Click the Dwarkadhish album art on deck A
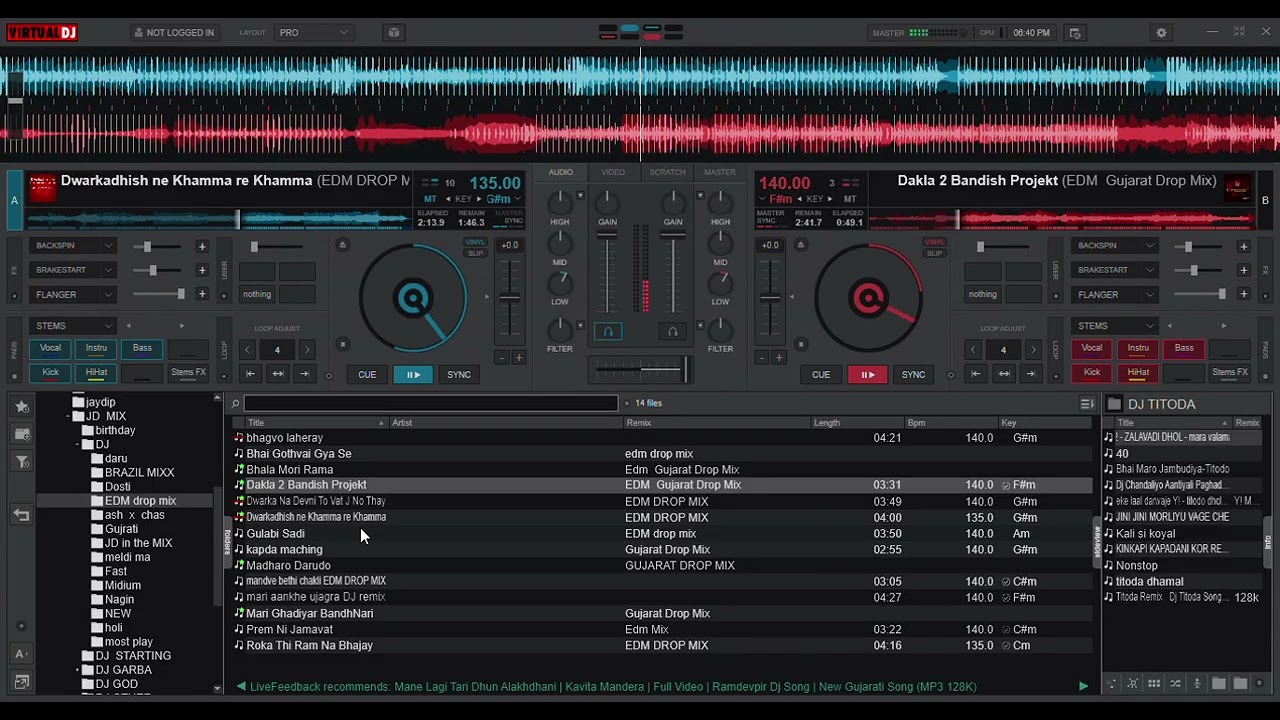 [43, 187]
